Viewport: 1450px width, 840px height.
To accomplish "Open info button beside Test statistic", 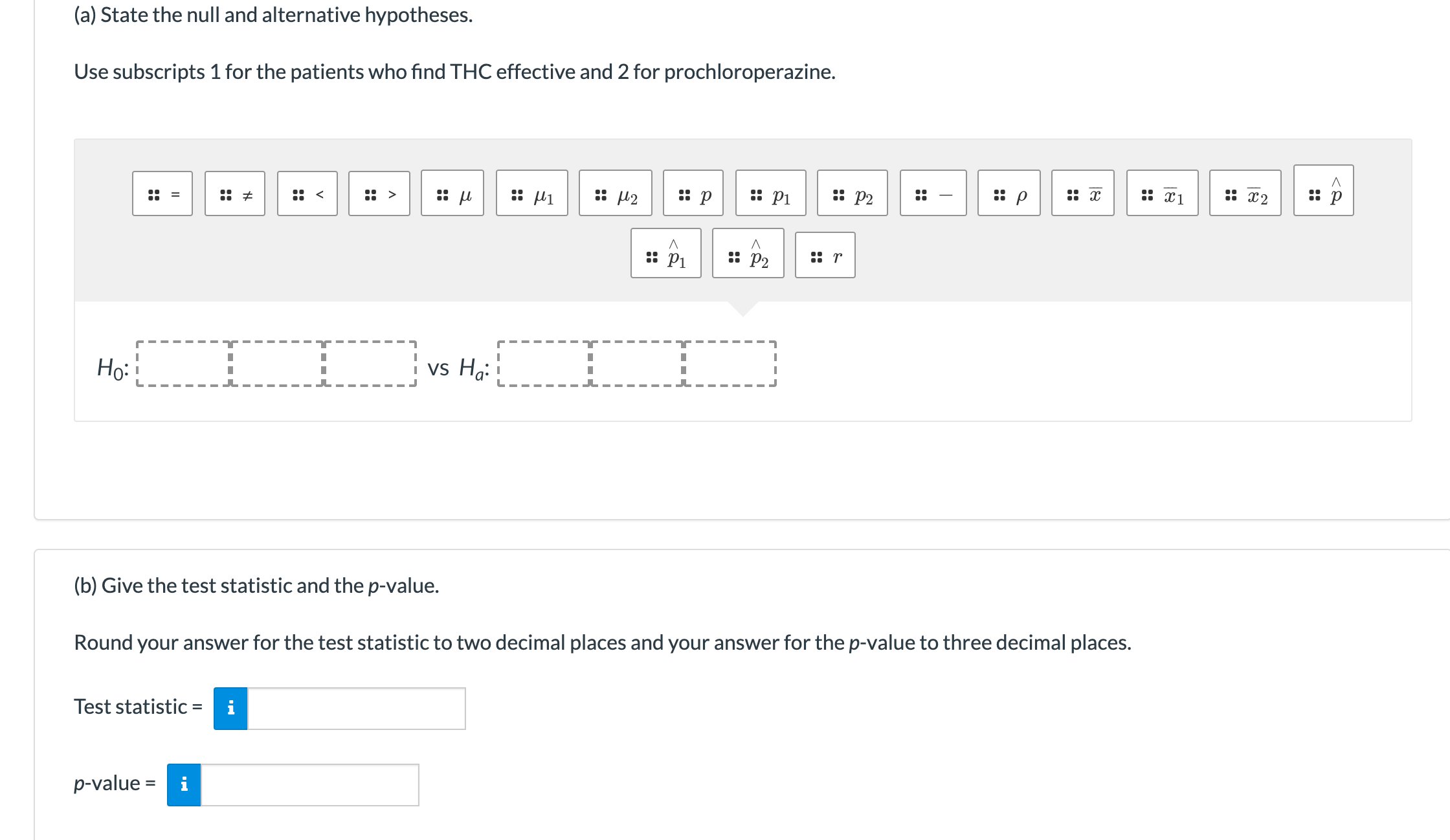I will (230, 709).
